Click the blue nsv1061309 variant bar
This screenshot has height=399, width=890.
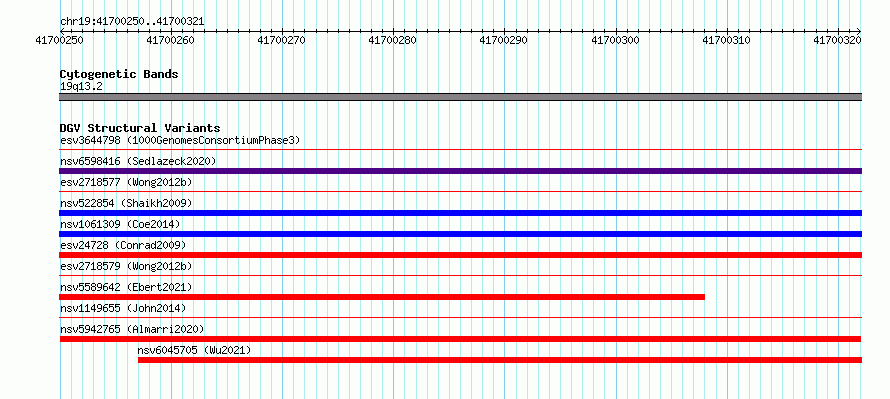[x=460, y=234]
